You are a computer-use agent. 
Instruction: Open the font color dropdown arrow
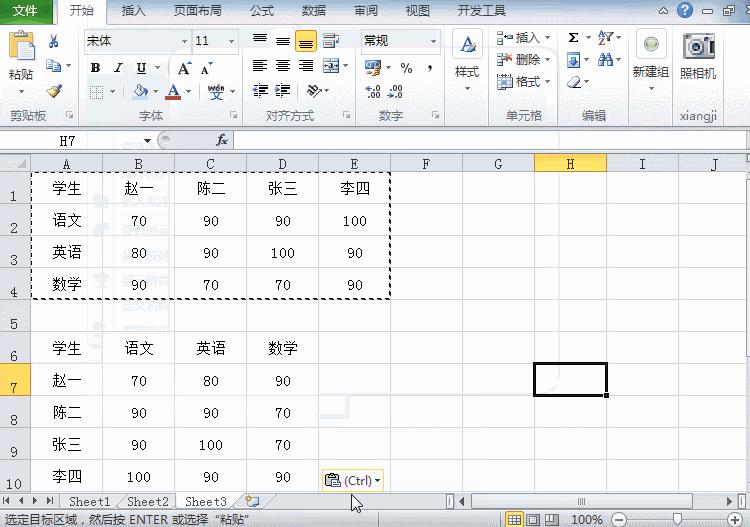(x=188, y=91)
